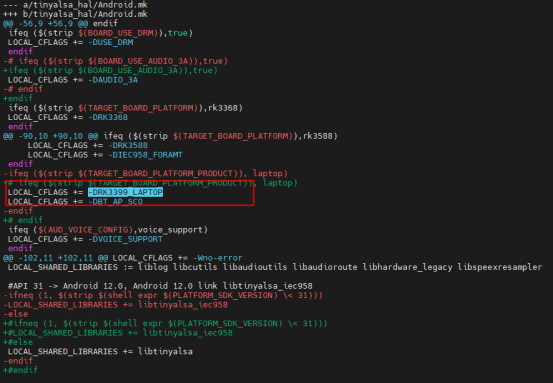553x383 pixels.
Task: Click the 'libaudioroute' library name
Action: (325, 267)
